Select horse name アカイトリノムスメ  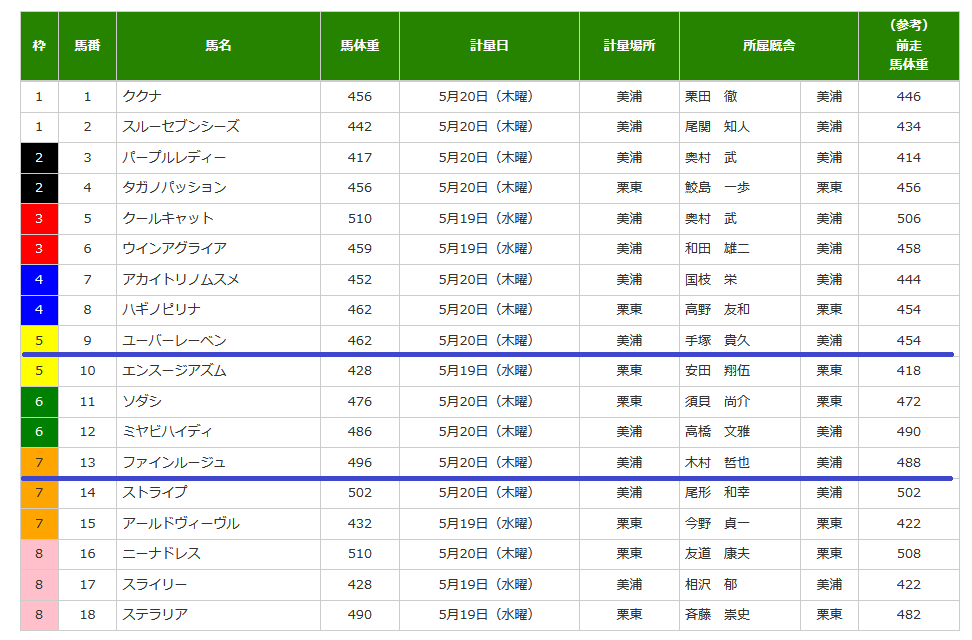(x=181, y=280)
